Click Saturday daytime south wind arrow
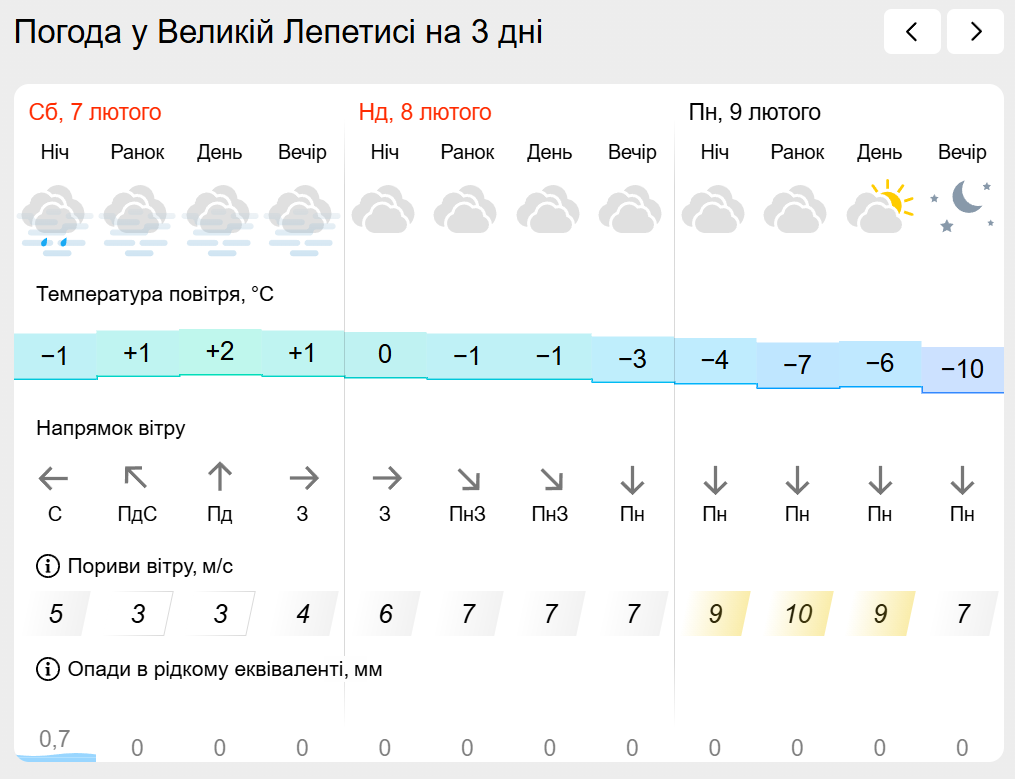The width and height of the screenshot is (1015, 779). pos(220,478)
